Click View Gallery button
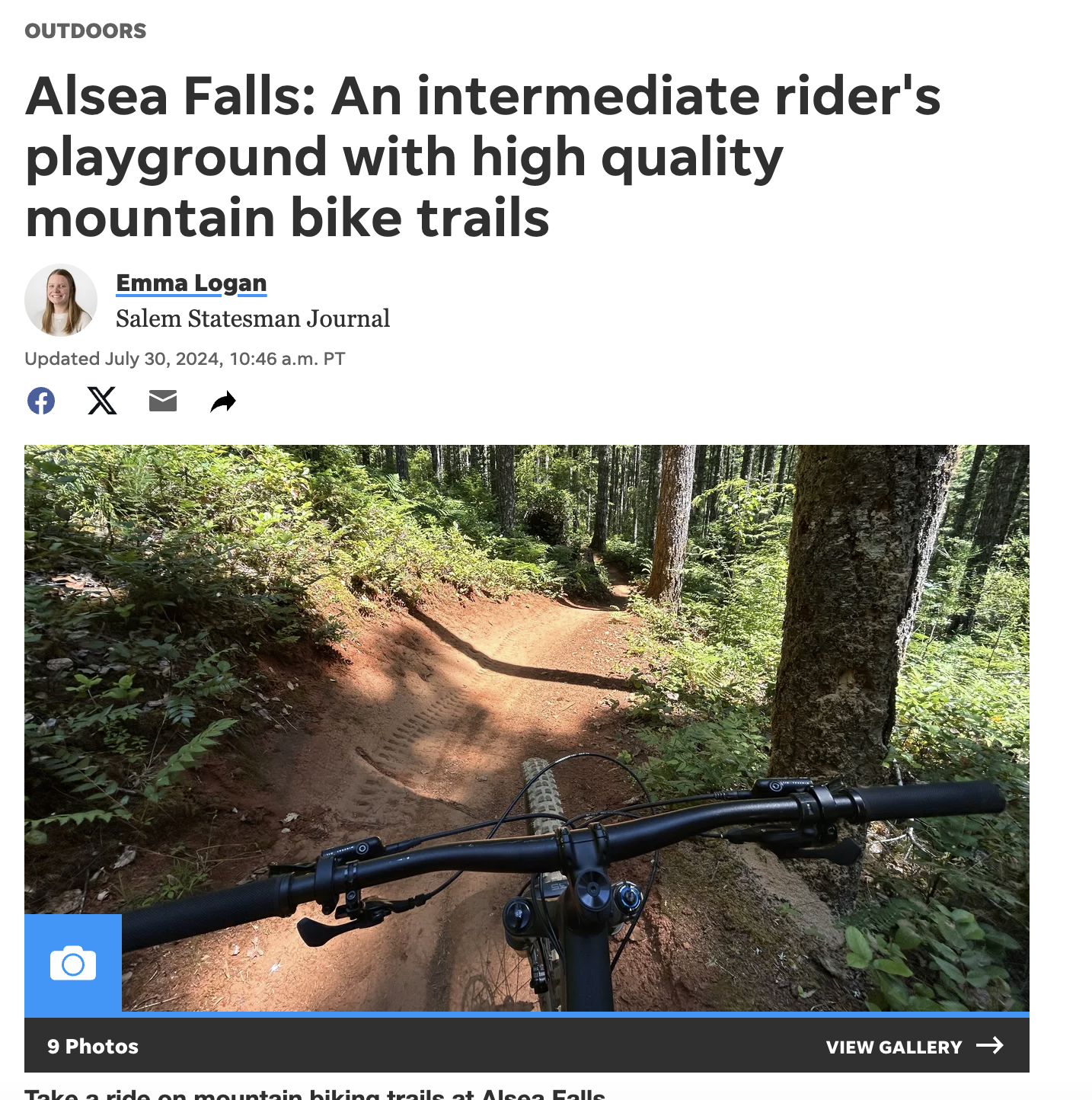Viewport: 1092px width, 1100px height. coord(915,1047)
